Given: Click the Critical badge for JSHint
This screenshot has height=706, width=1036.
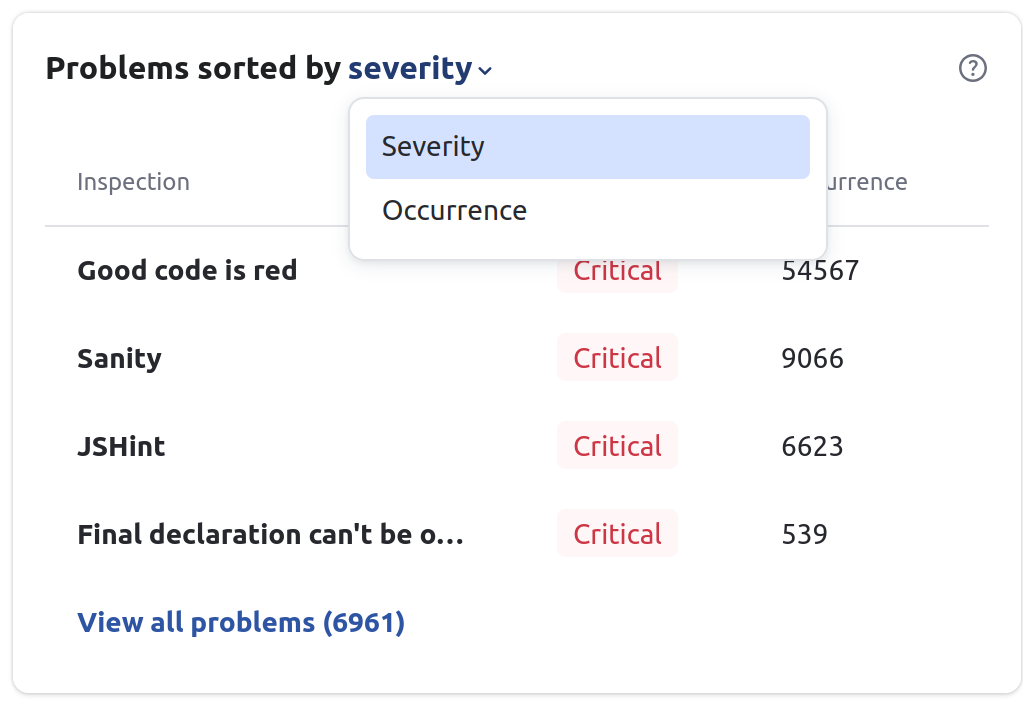Looking at the screenshot, I should (x=617, y=445).
